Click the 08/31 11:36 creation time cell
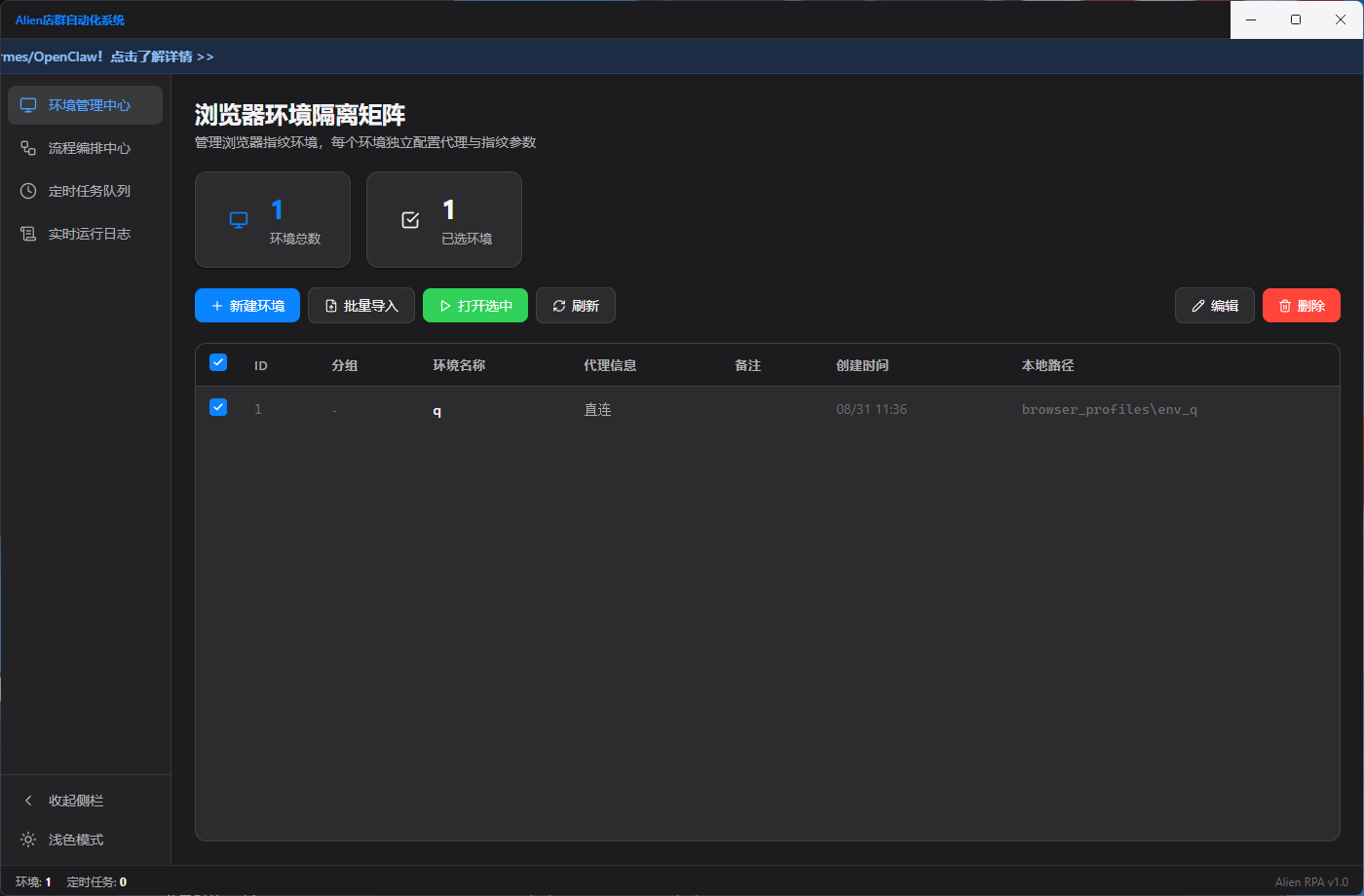The height and width of the screenshot is (896, 1364). pos(872,410)
